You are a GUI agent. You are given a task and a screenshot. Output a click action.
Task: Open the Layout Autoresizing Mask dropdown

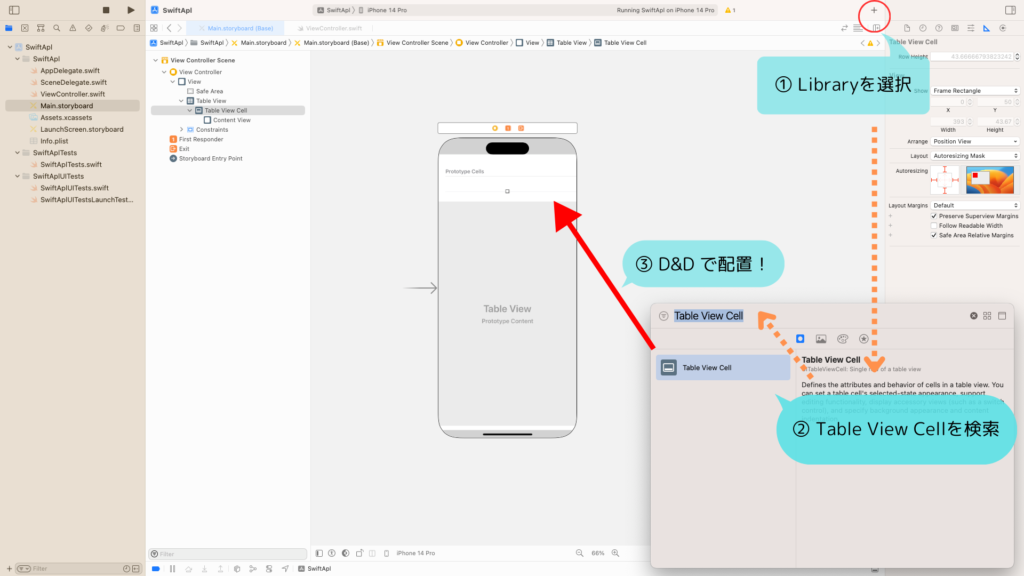click(x=975, y=156)
